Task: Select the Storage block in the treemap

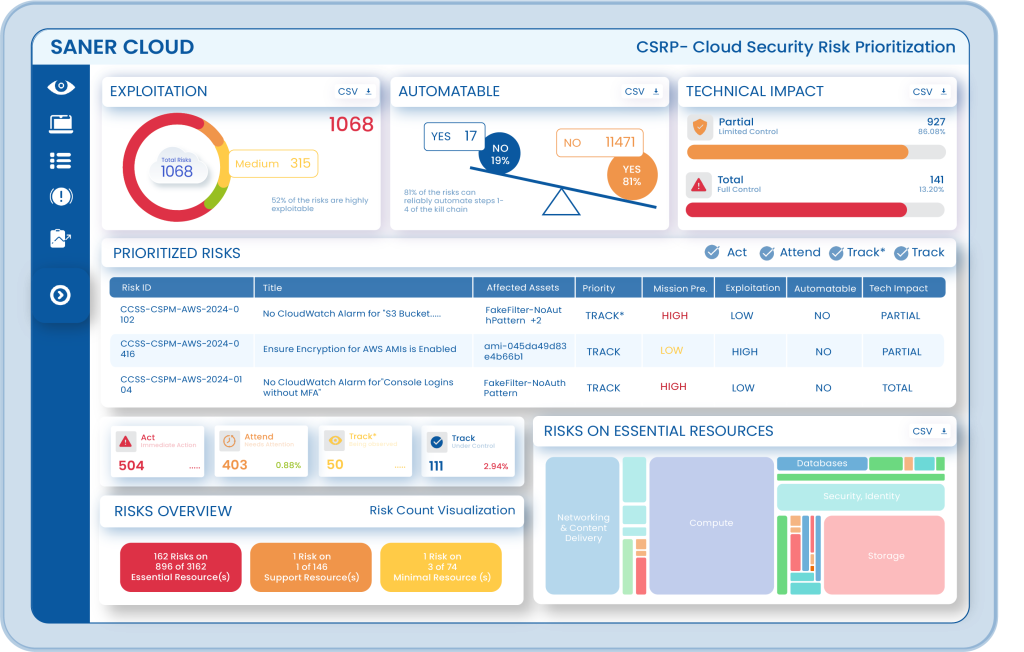Action: 885,555
